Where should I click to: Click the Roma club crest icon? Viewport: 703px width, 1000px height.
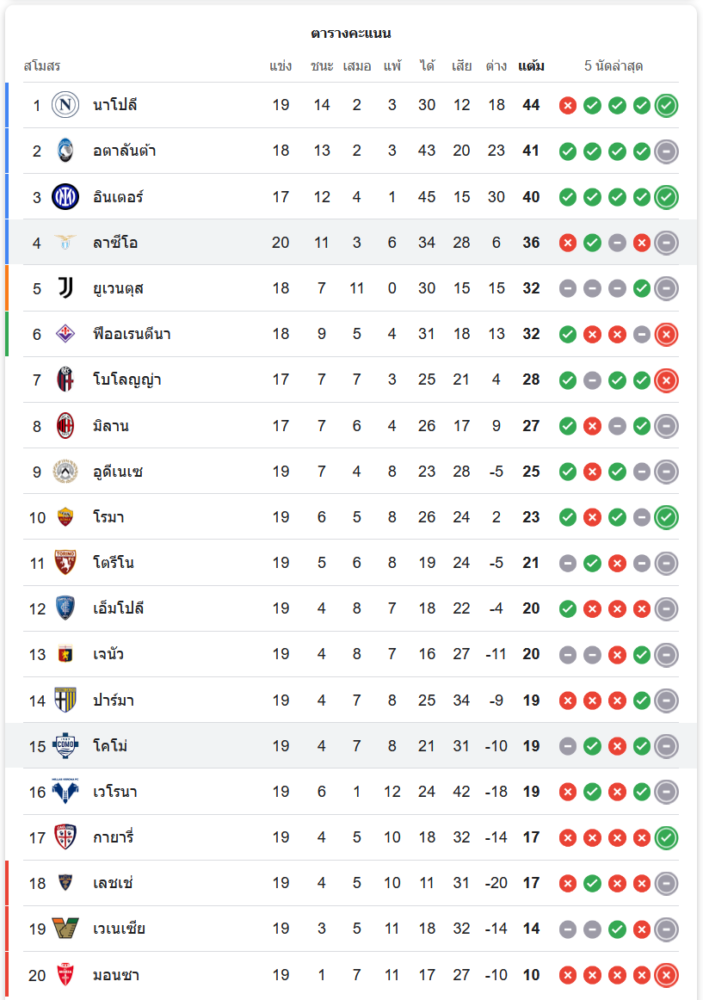click(x=65, y=517)
